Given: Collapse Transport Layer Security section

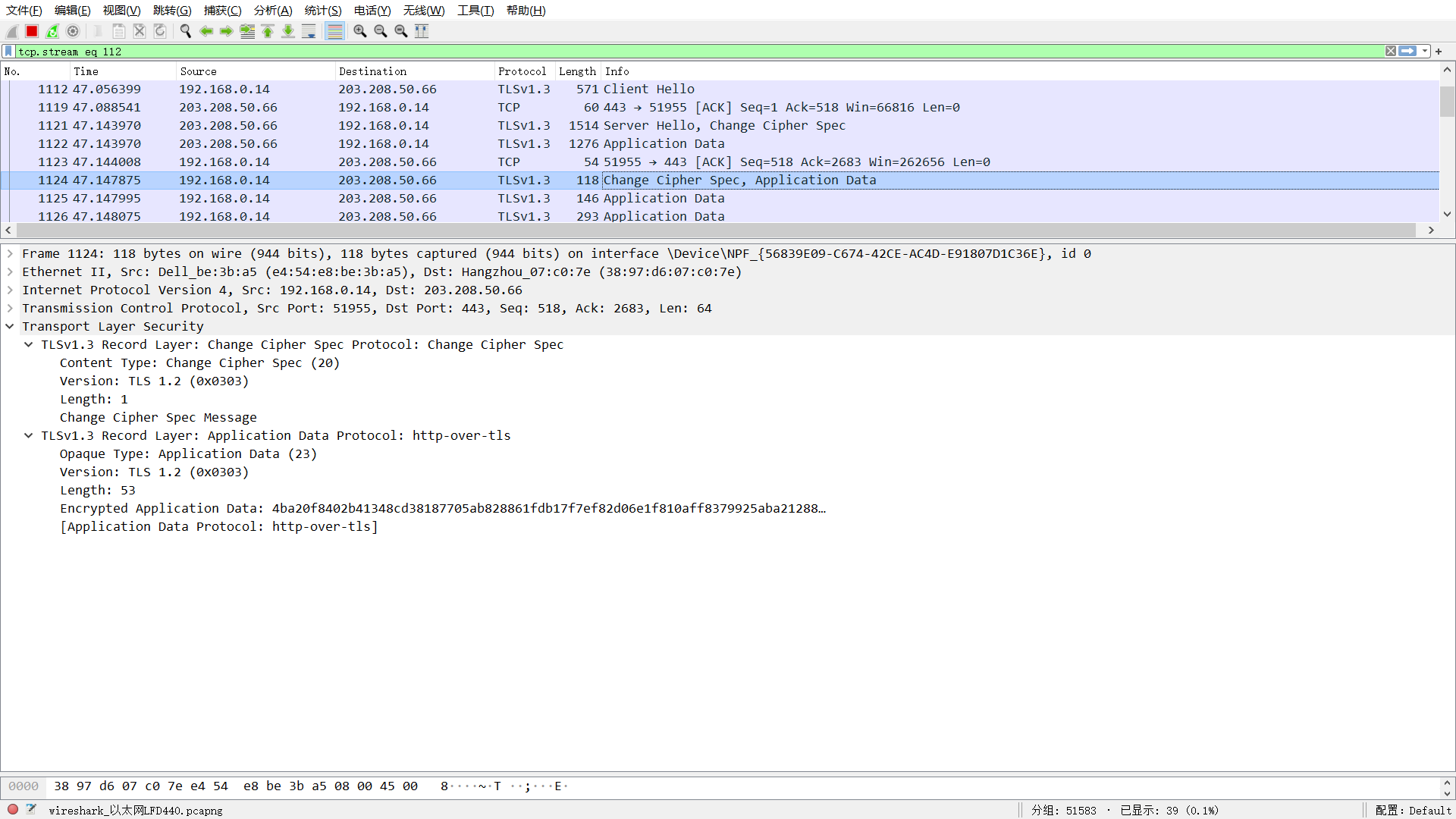Looking at the screenshot, I should 10,327.
